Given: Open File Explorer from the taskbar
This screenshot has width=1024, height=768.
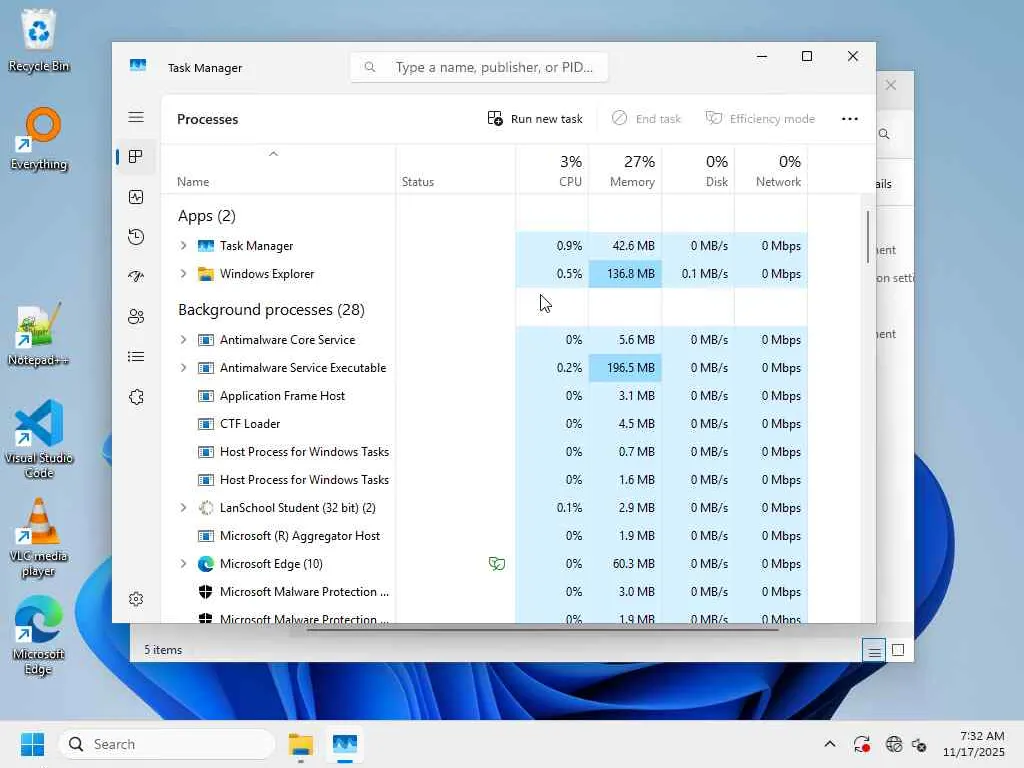Looking at the screenshot, I should coord(300,744).
